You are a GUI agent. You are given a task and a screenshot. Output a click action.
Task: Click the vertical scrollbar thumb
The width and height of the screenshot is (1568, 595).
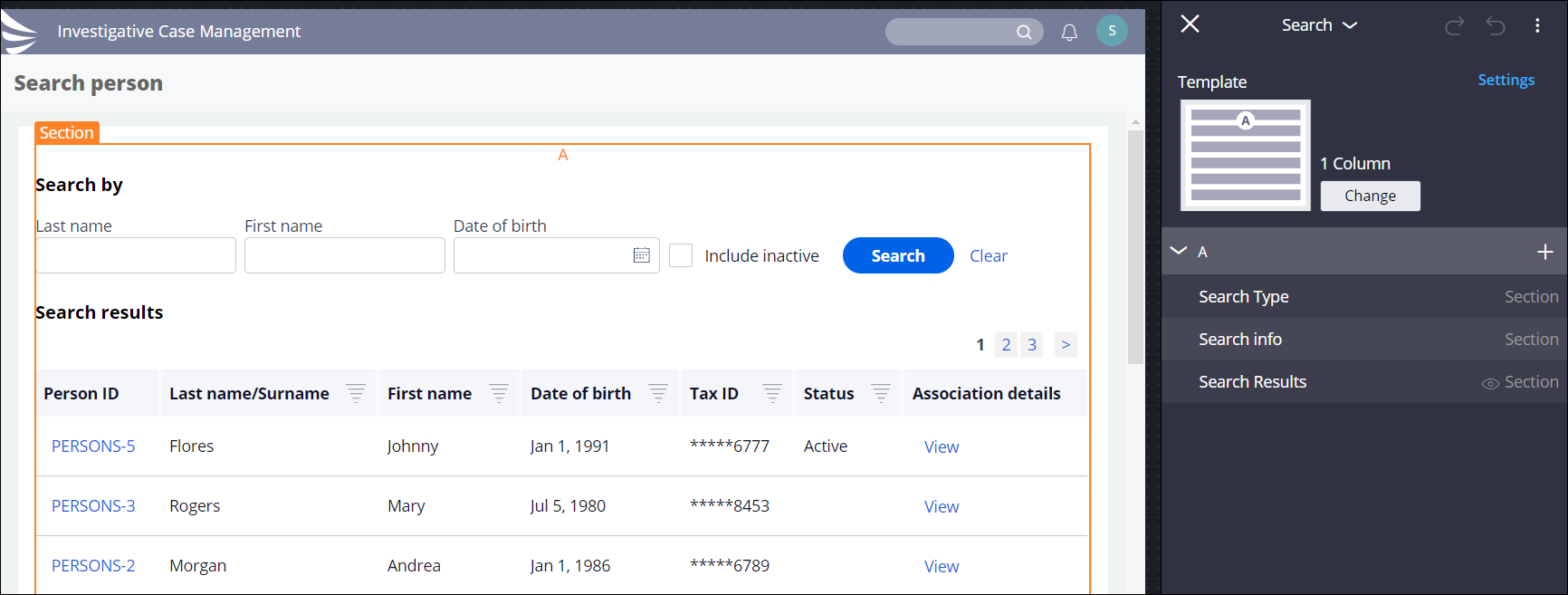1135,247
